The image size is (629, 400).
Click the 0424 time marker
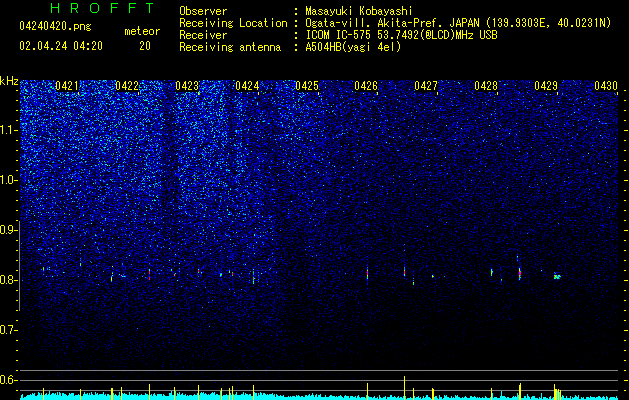247,86
